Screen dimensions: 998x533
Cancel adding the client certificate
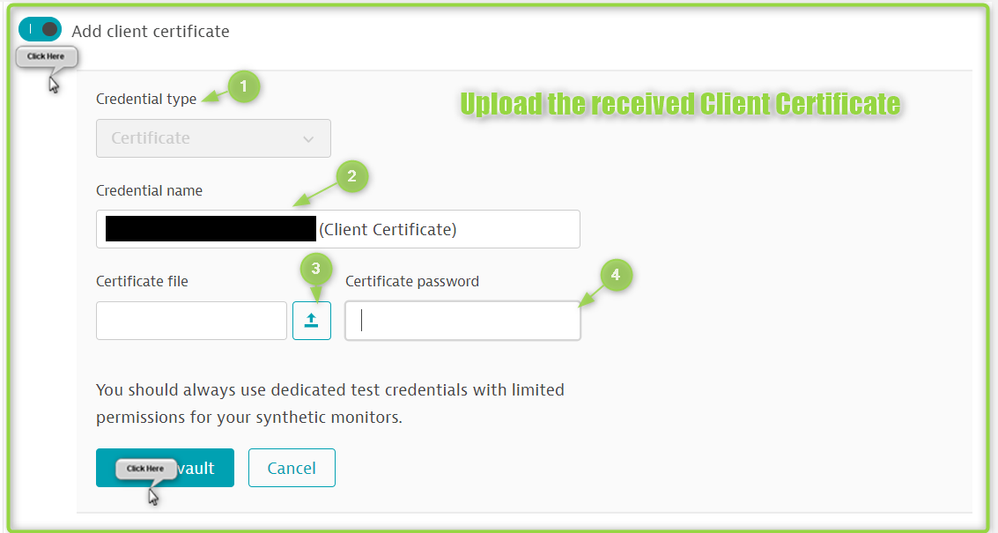[x=291, y=468]
